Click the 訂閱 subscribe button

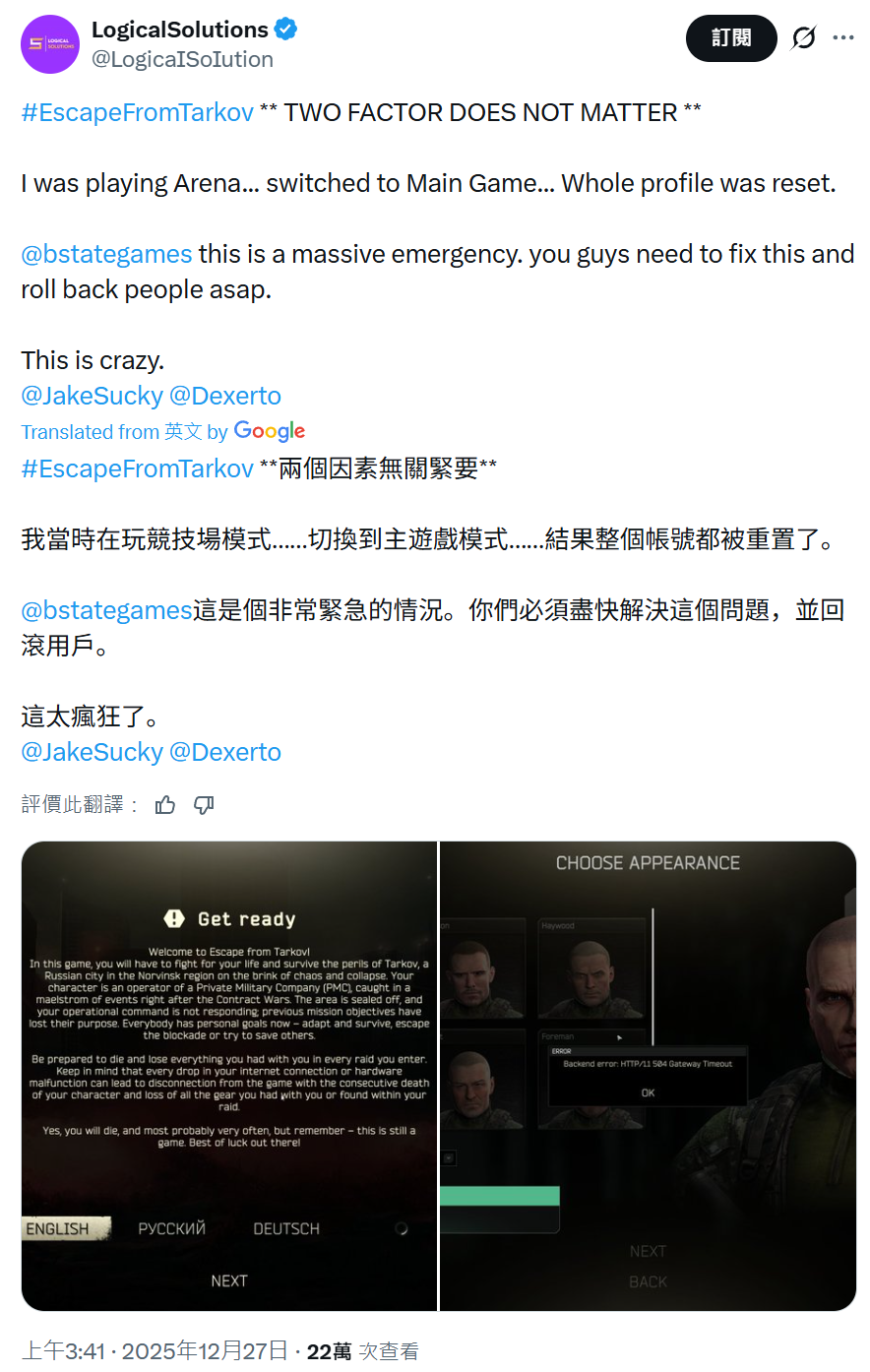[x=731, y=38]
